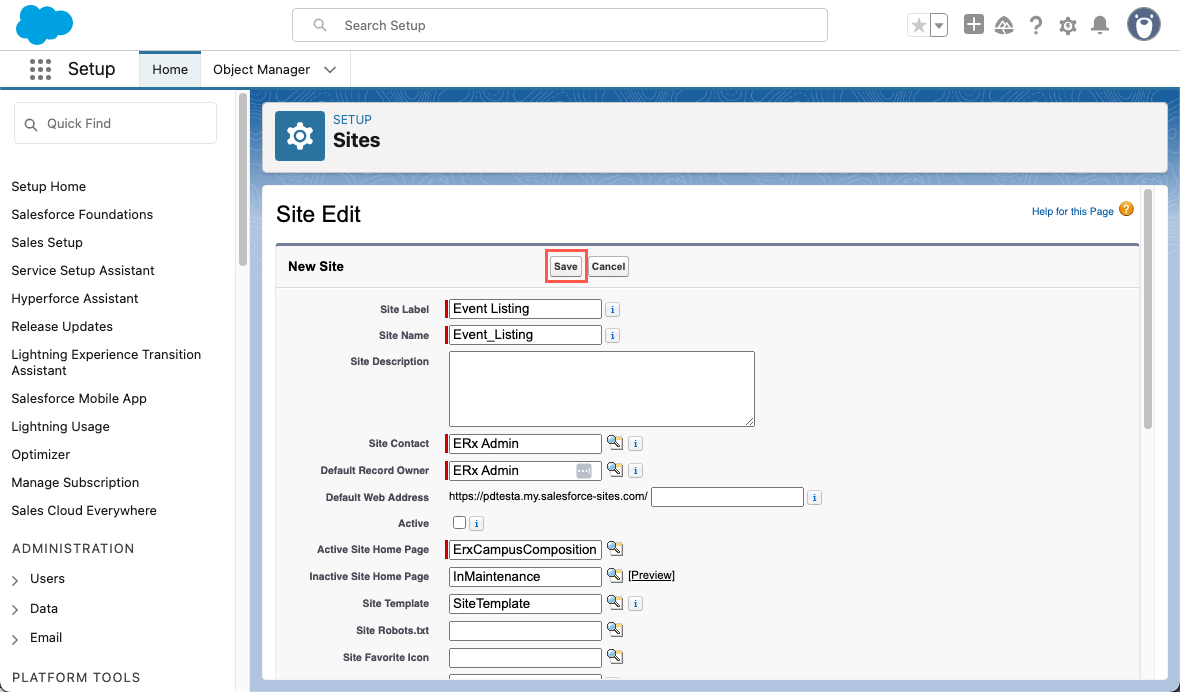This screenshot has height=692, width=1180.
Task: Click the info icon beside Site Label
Action: [613, 309]
